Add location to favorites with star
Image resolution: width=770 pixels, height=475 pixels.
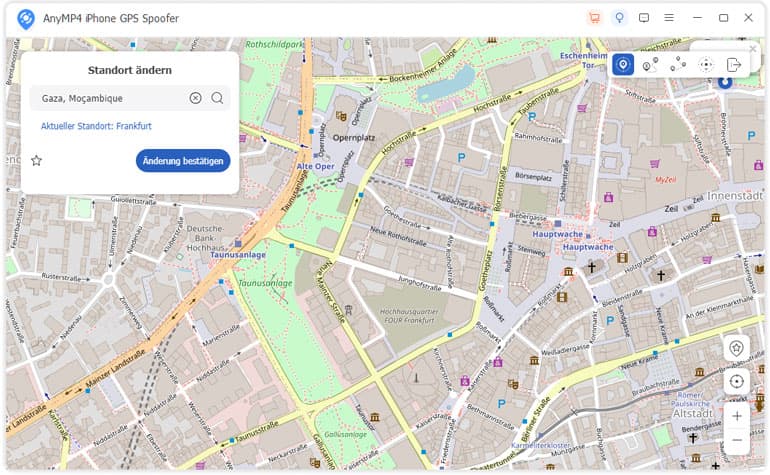pyautogui.click(x=36, y=161)
